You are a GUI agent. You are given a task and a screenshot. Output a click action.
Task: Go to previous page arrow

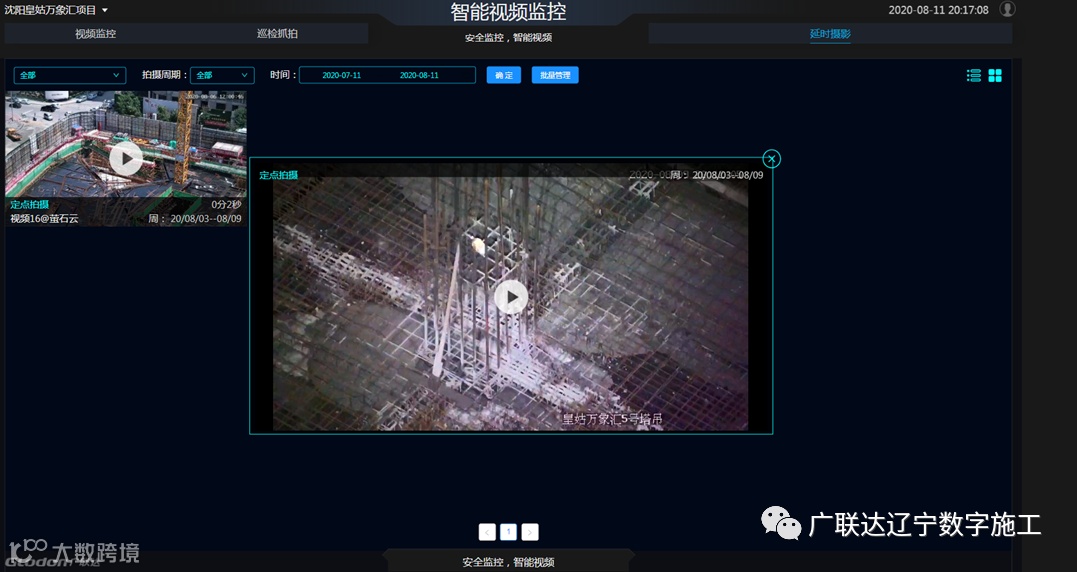[488, 531]
